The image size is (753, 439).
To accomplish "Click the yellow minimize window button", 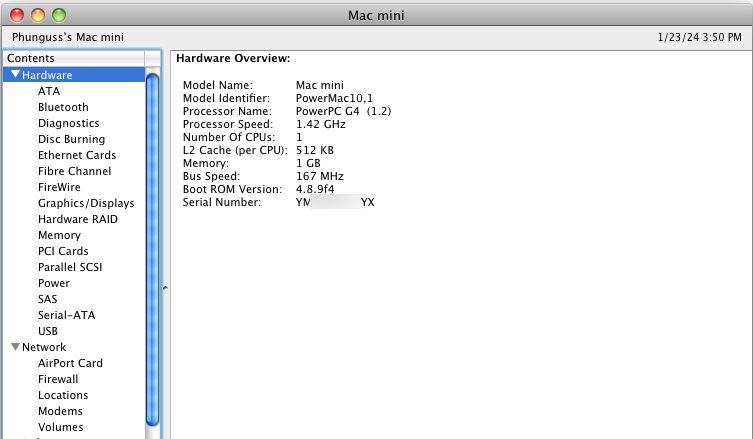I will [x=38, y=15].
